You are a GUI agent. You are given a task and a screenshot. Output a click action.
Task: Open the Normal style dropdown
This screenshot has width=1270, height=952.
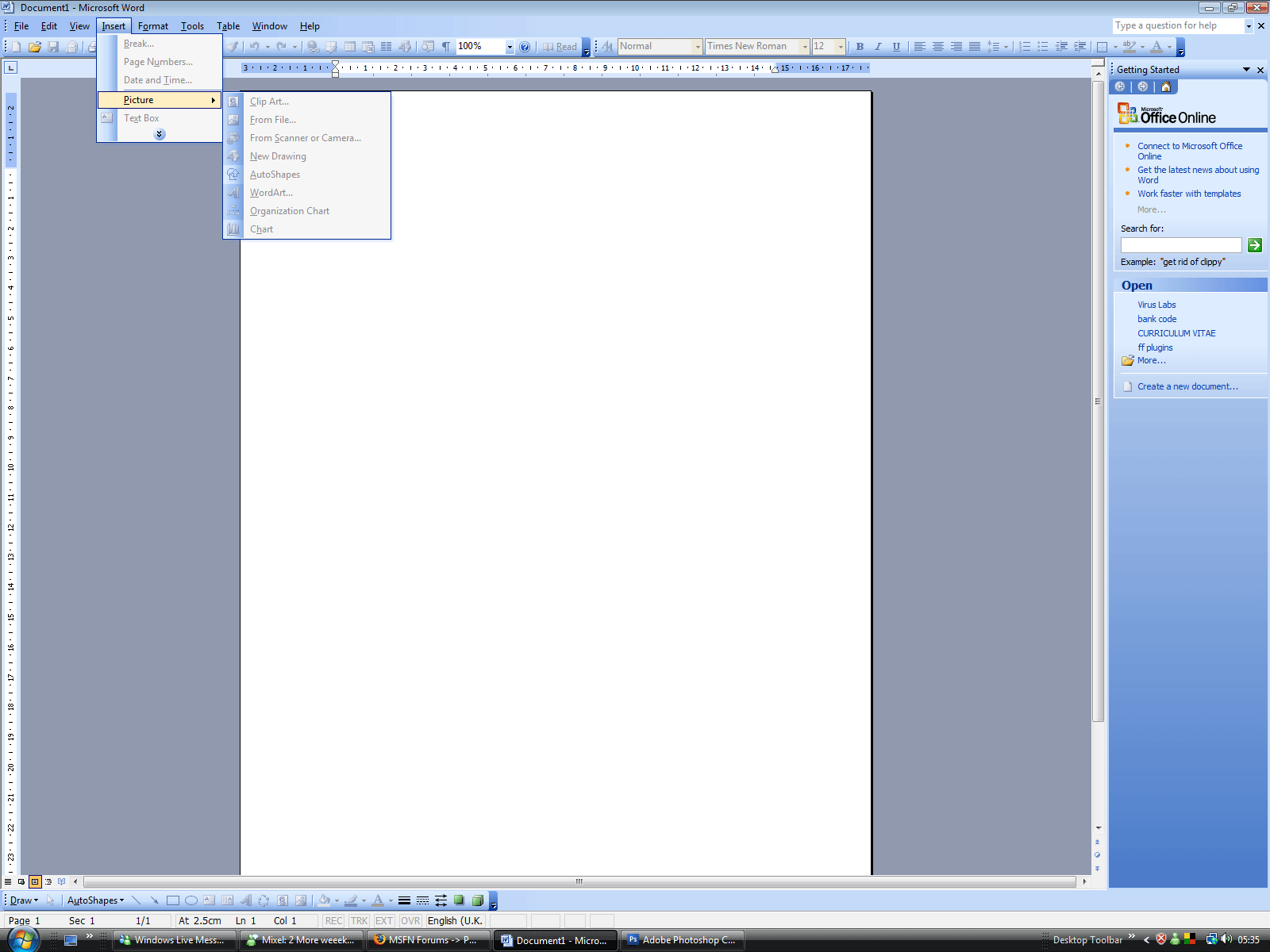(x=698, y=47)
